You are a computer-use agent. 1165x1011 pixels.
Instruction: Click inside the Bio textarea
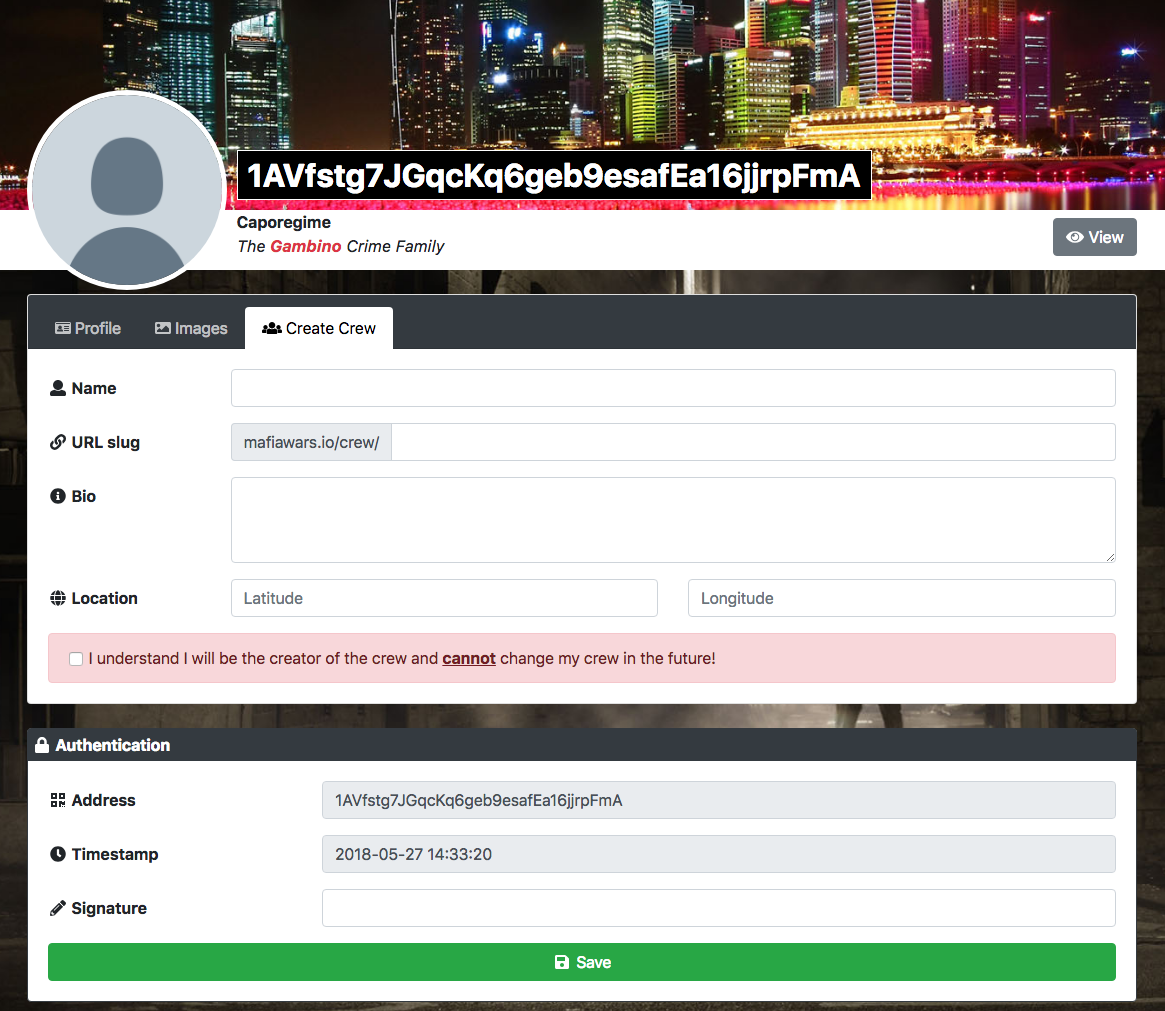coord(673,520)
